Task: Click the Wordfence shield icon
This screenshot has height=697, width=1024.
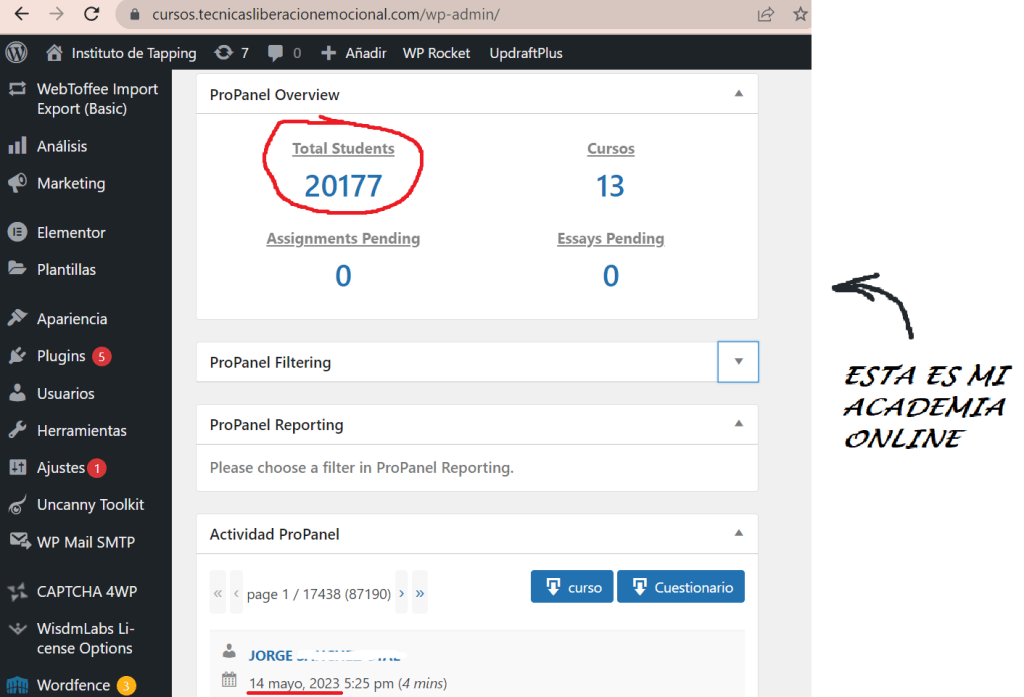Action: coord(18,685)
